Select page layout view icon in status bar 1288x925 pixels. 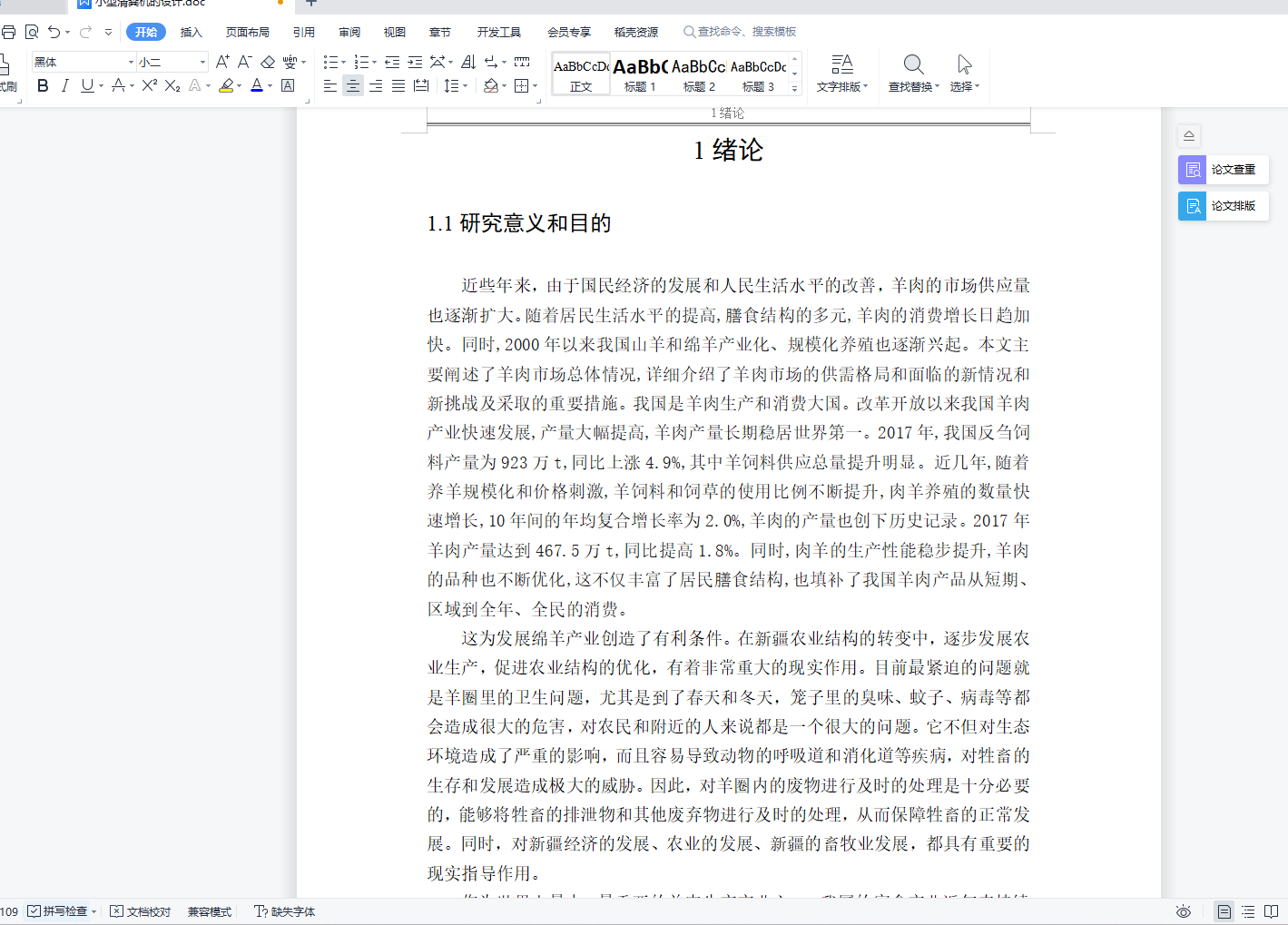(1224, 911)
